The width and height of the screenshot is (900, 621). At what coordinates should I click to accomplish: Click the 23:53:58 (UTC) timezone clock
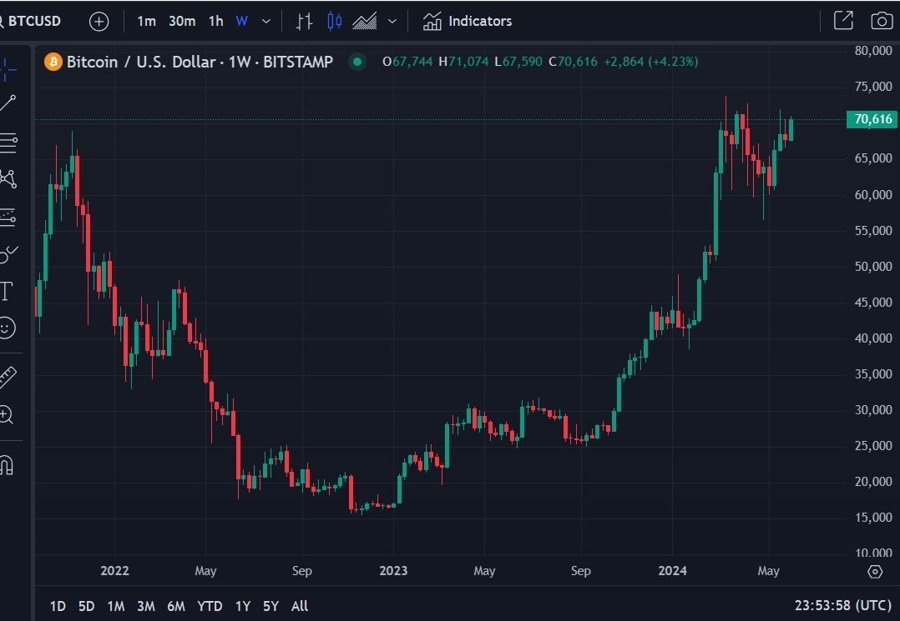click(843, 606)
